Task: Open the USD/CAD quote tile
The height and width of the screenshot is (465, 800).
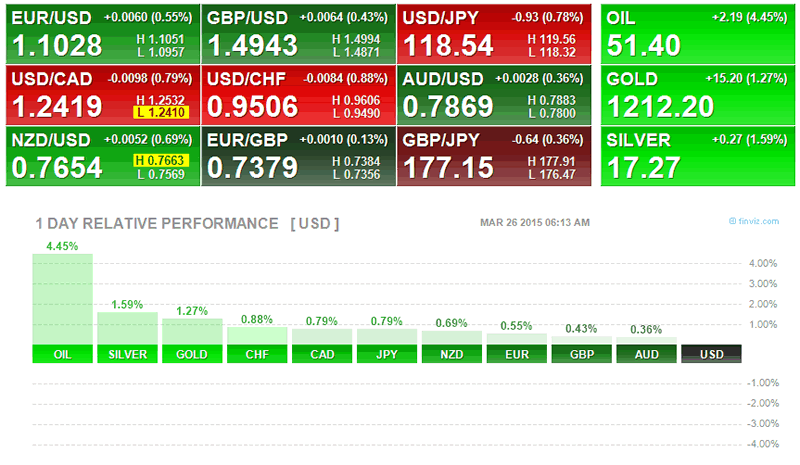Action: pos(100,95)
